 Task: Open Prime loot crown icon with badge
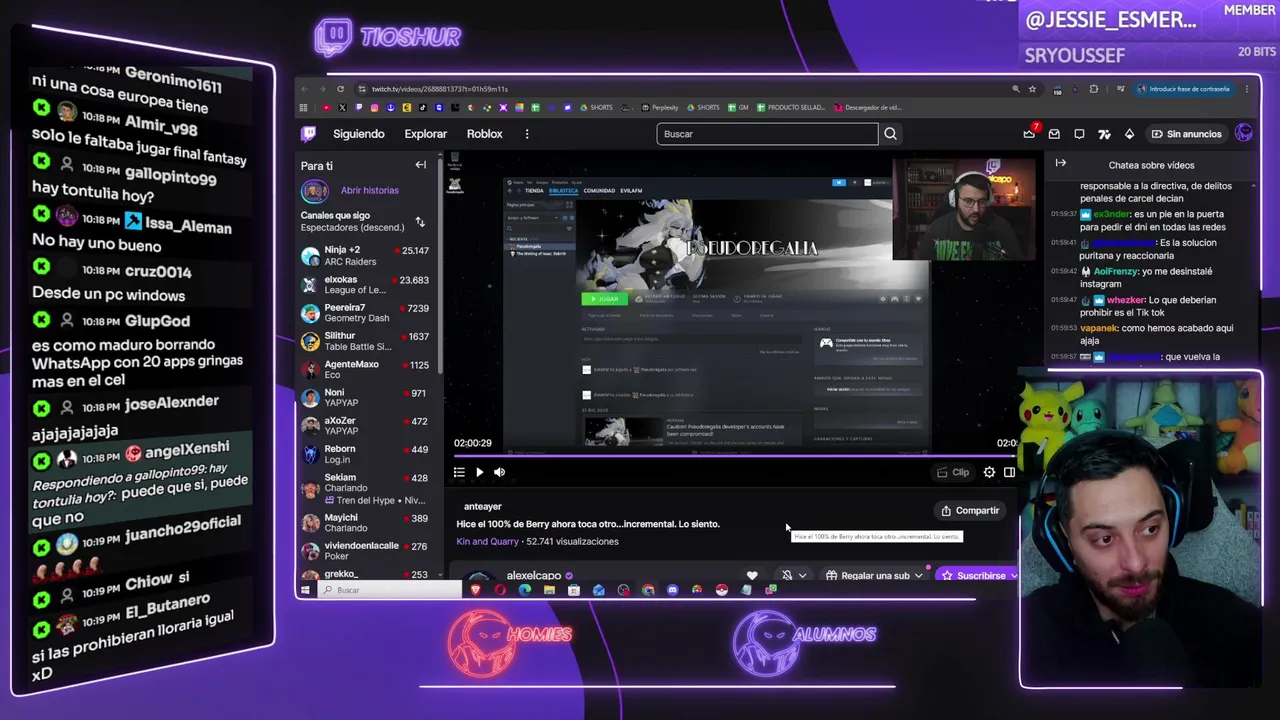pos(1030,133)
